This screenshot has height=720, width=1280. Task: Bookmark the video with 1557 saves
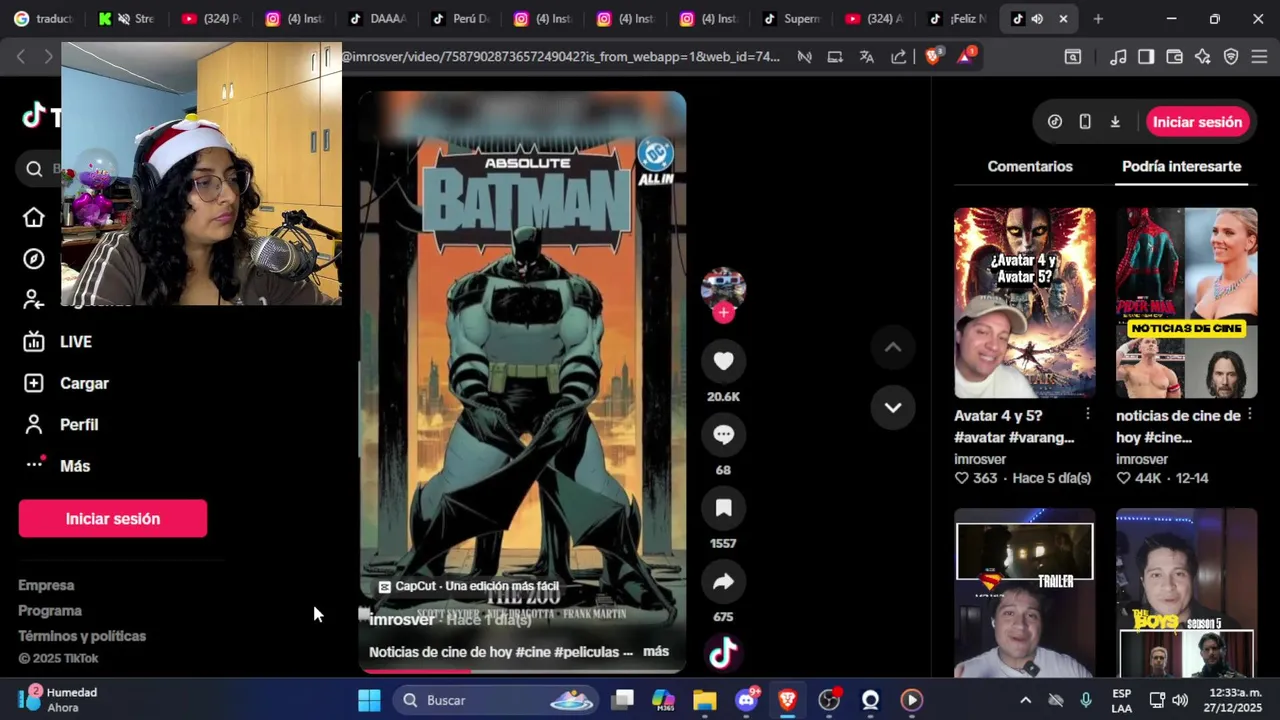(x=723, y=508)
